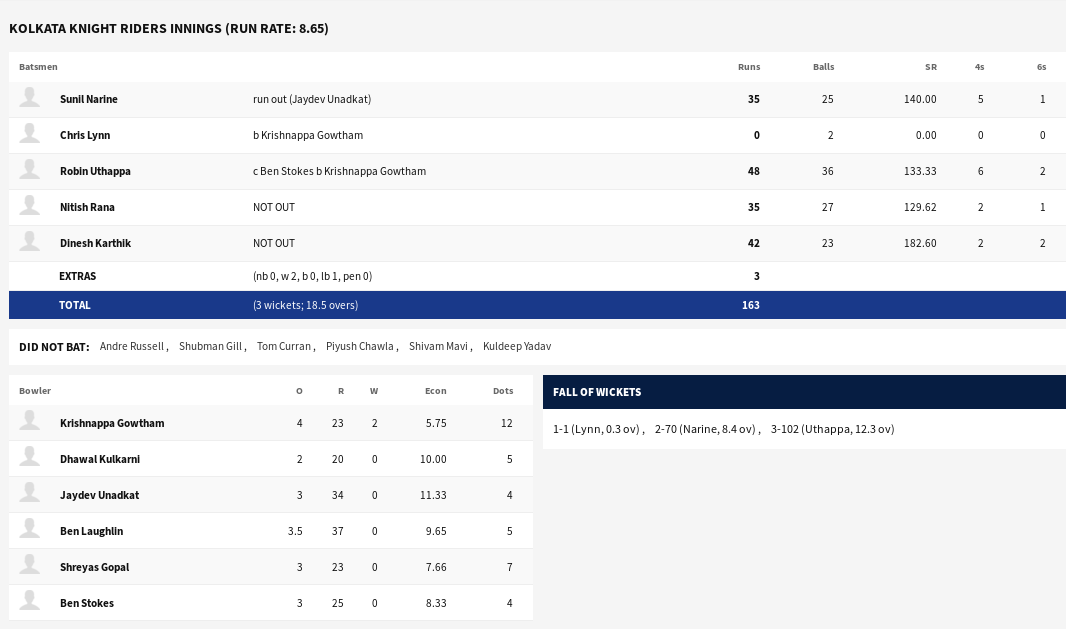Open Dinesh Karthik's player profile
This screenshot has width=1066, height=629.
tap(95, 243)
